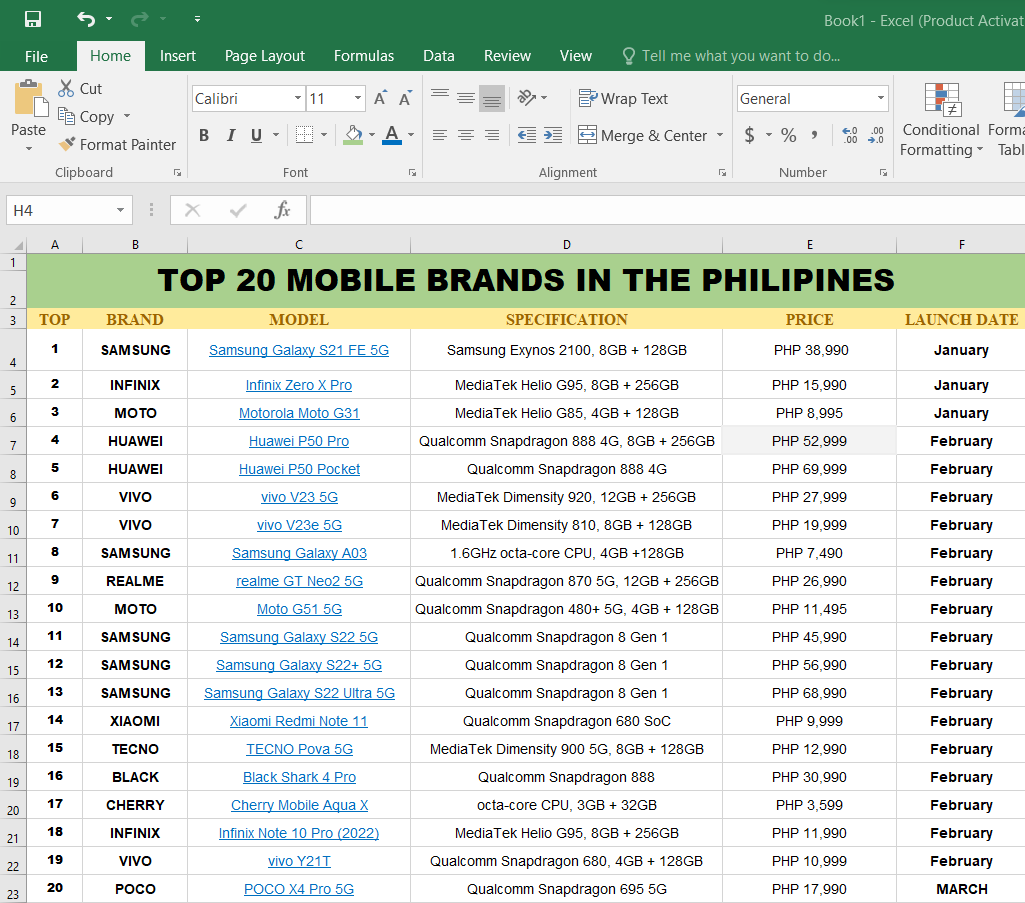This screenshot has width=1025, height=903.
Task: Open the Merge & Center dropdown arrow
Action: [x=720, y=135]
